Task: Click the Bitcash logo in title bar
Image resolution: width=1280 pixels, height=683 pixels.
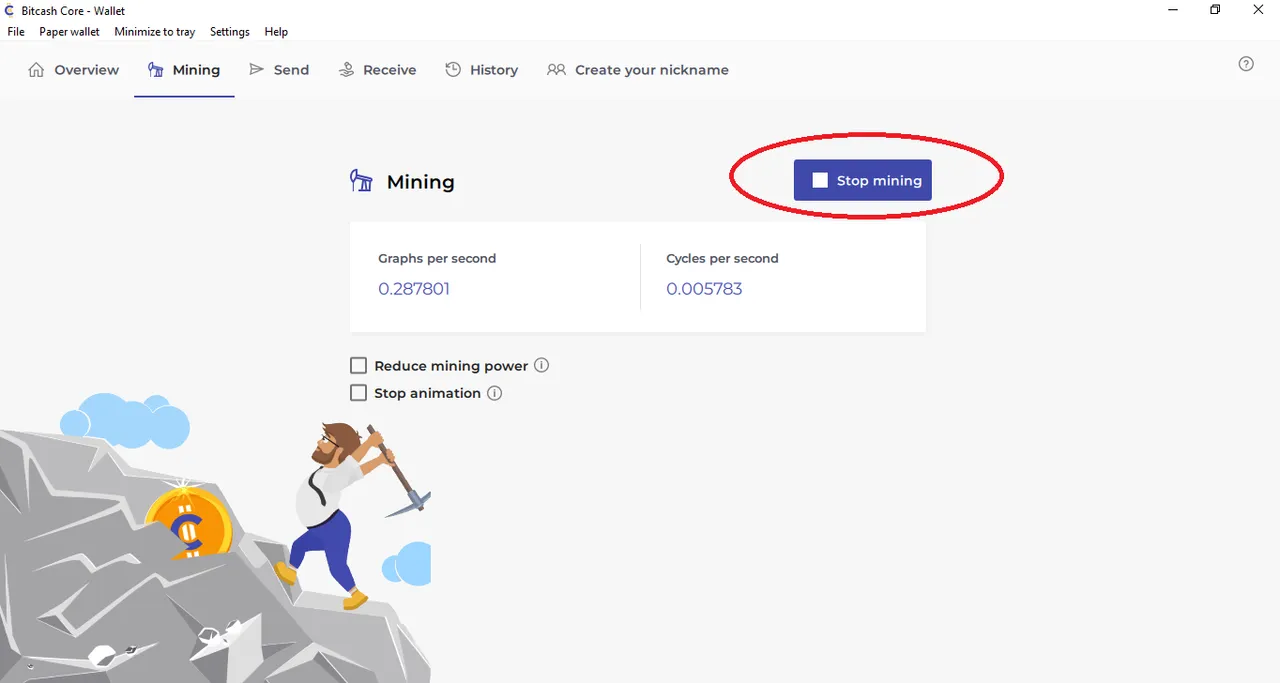Action: click(x=10, y=10)
